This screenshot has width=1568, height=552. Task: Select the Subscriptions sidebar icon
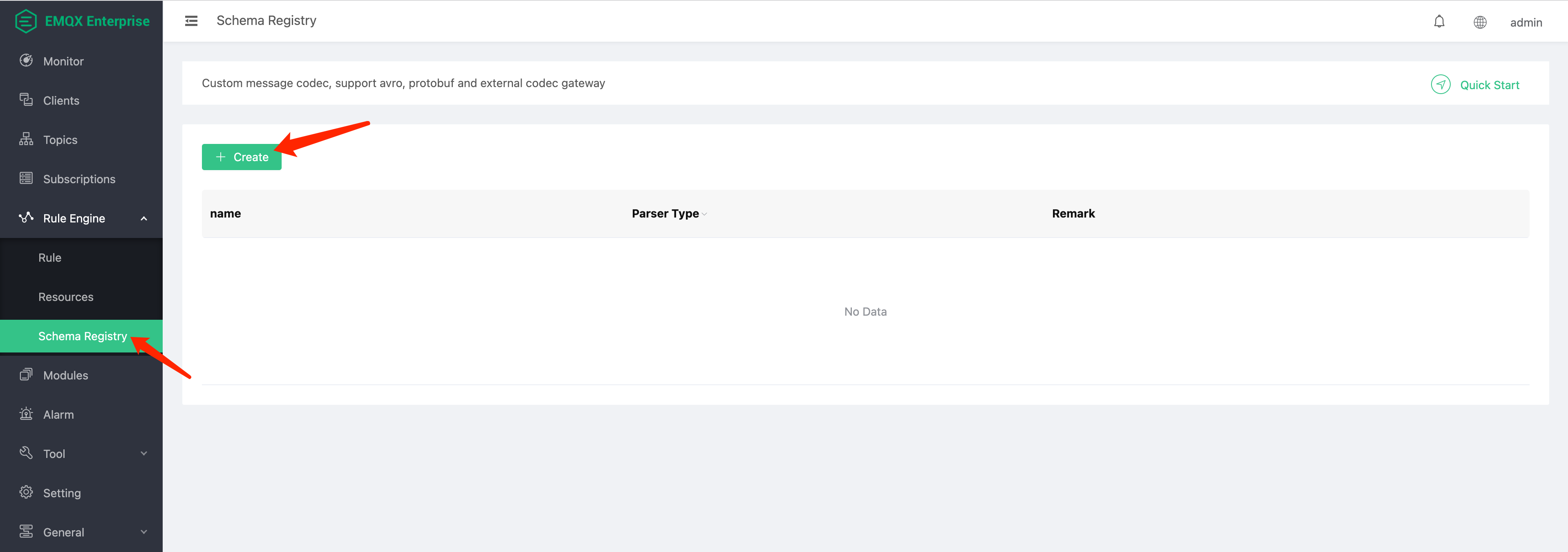(26, 178)
